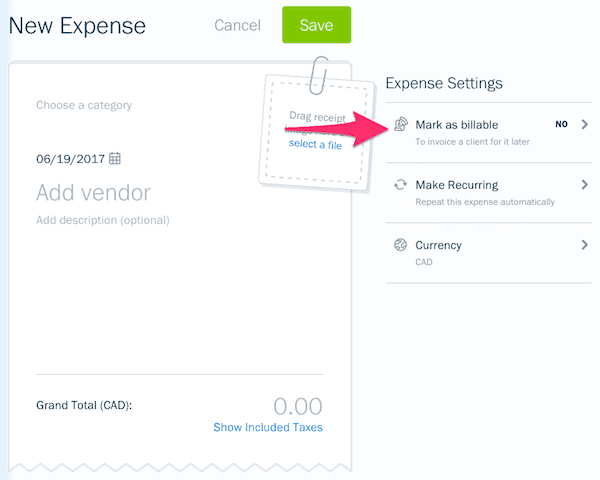Select the Mark as billable label
The width and height of the screenshot is (600, 480).
point(456,125)
